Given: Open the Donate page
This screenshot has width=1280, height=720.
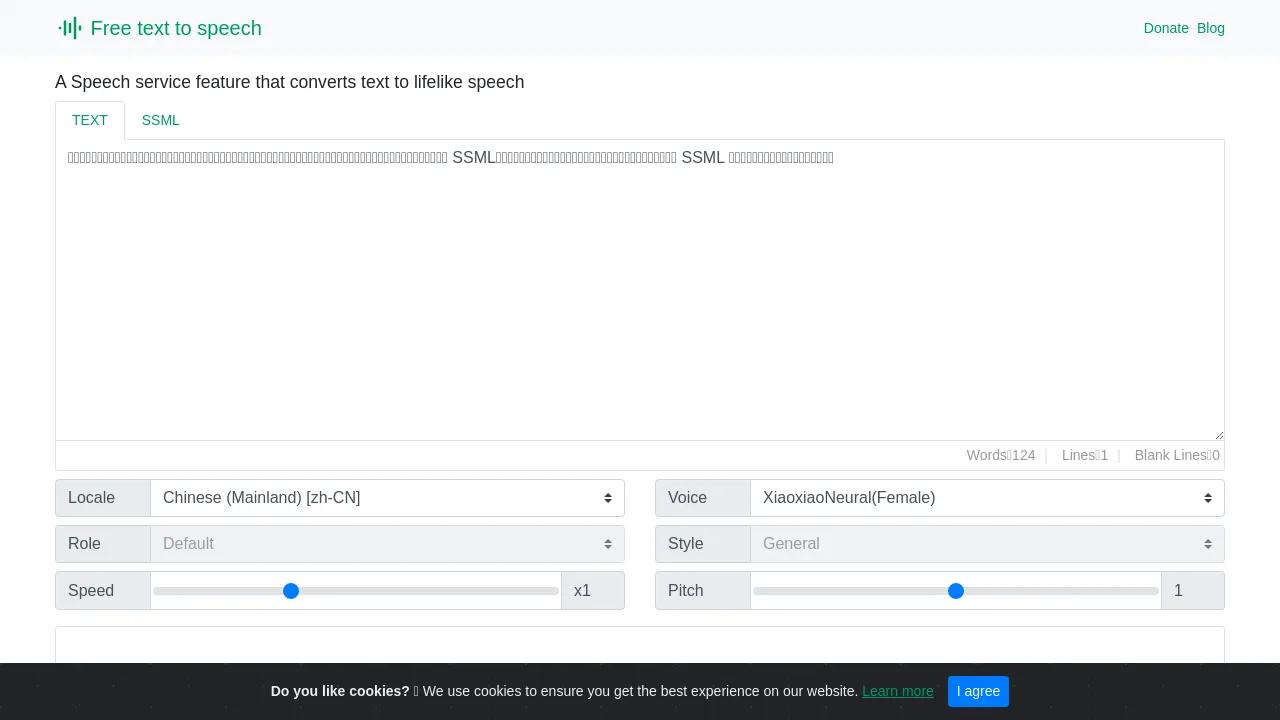Looking at the screenshot, I should click(x=1166, y=28).
